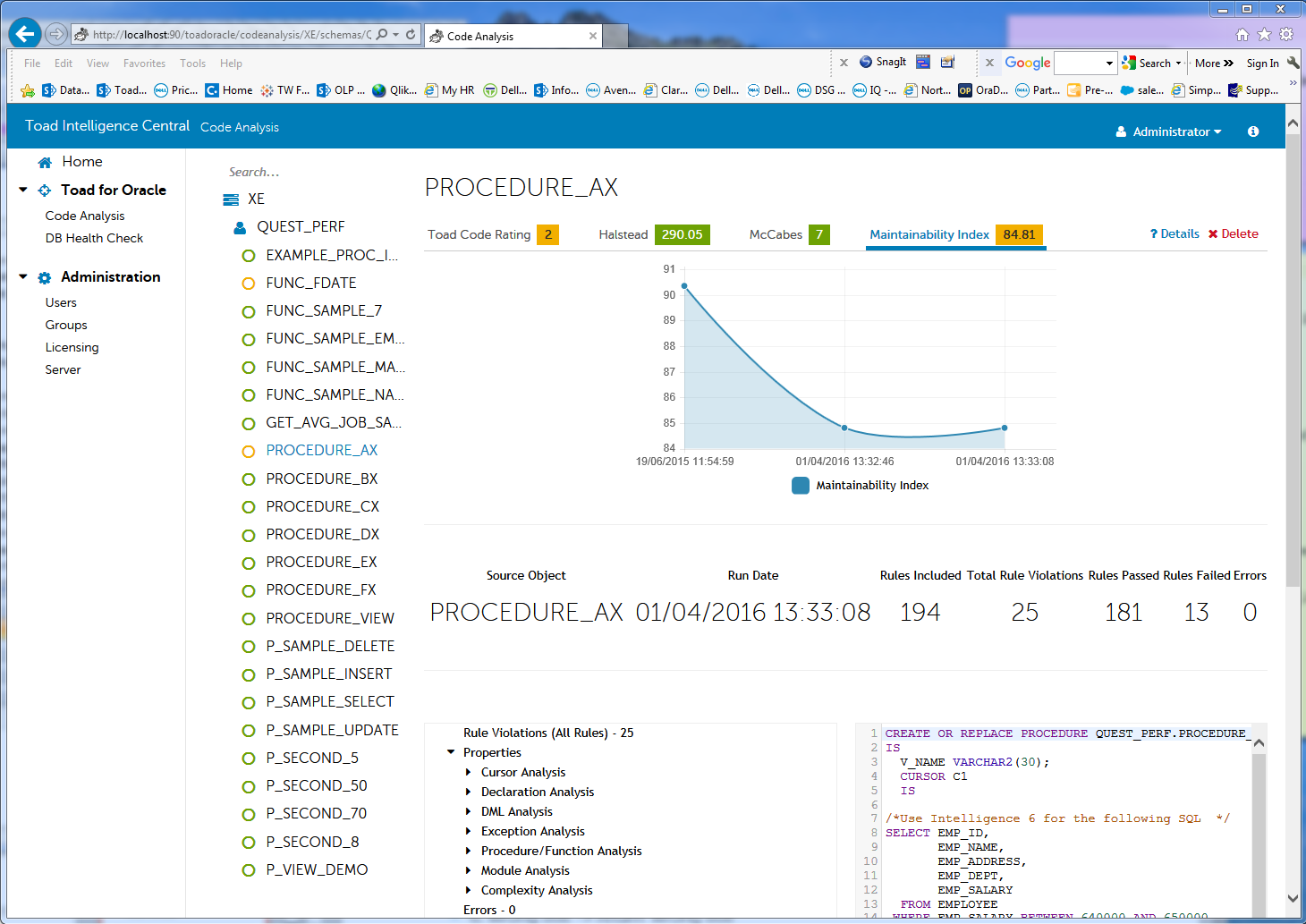Select the Maintainability Index tab
The width and height of the screenshot is (1306, 924).
point(955,234)
